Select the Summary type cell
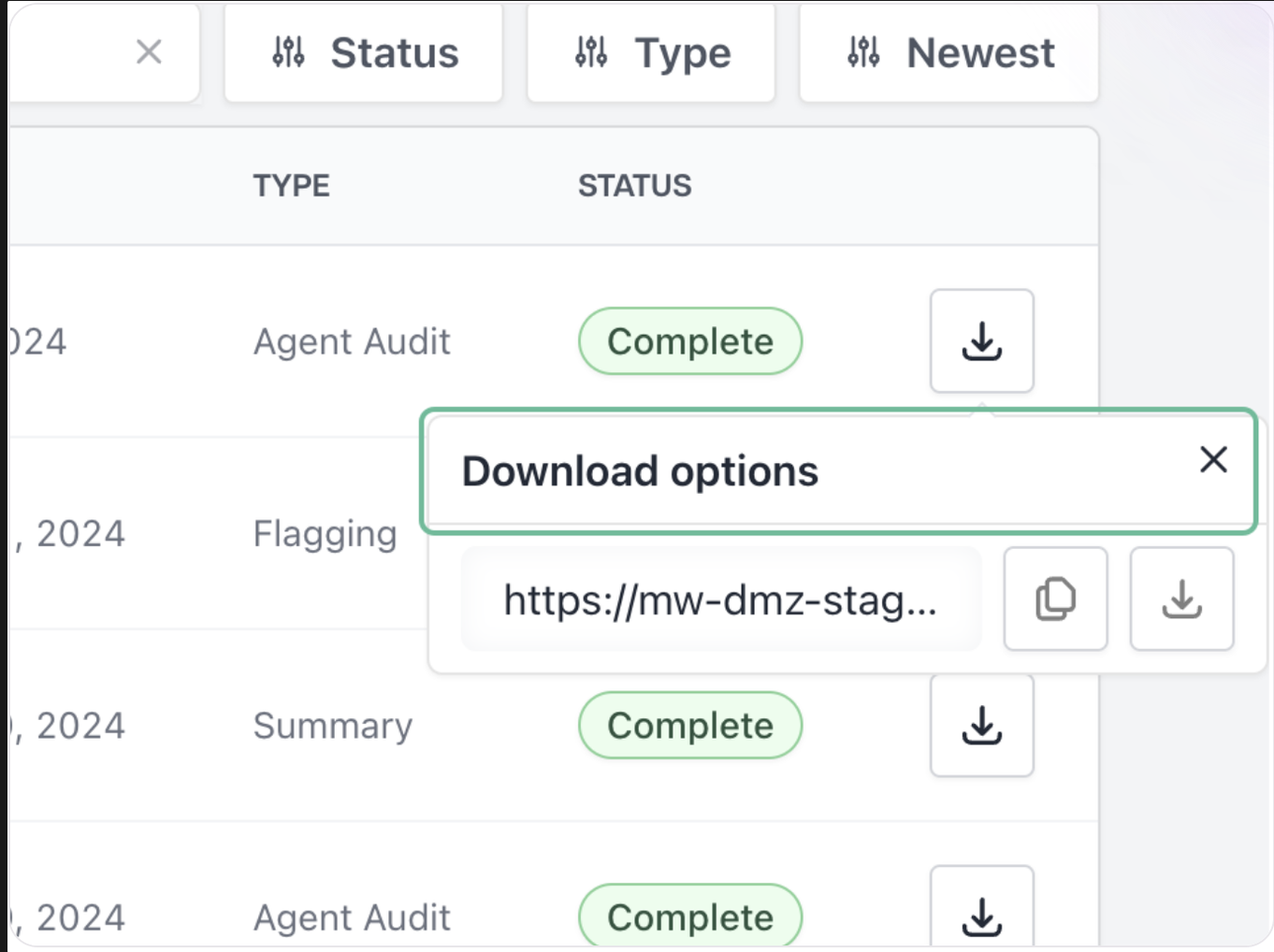Screen dimensions: 1274x952 [x=332, y=726]
